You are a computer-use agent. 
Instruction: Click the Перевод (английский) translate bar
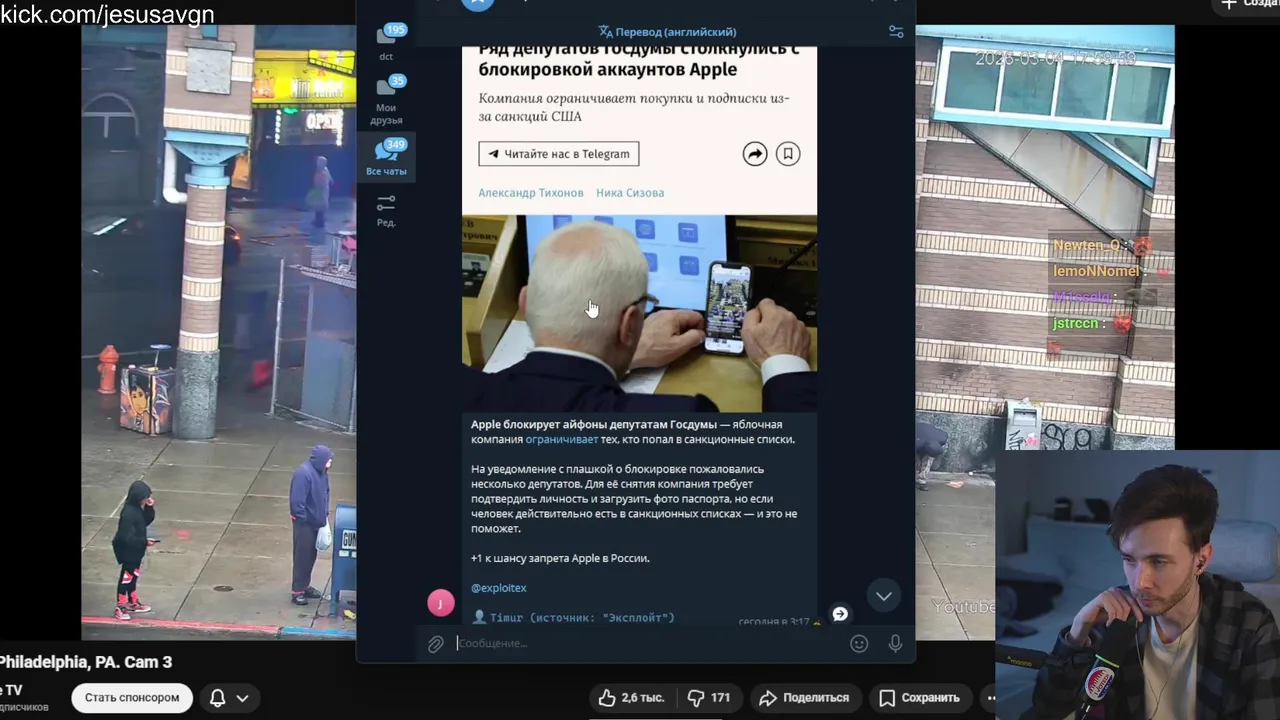pos(666,32)
